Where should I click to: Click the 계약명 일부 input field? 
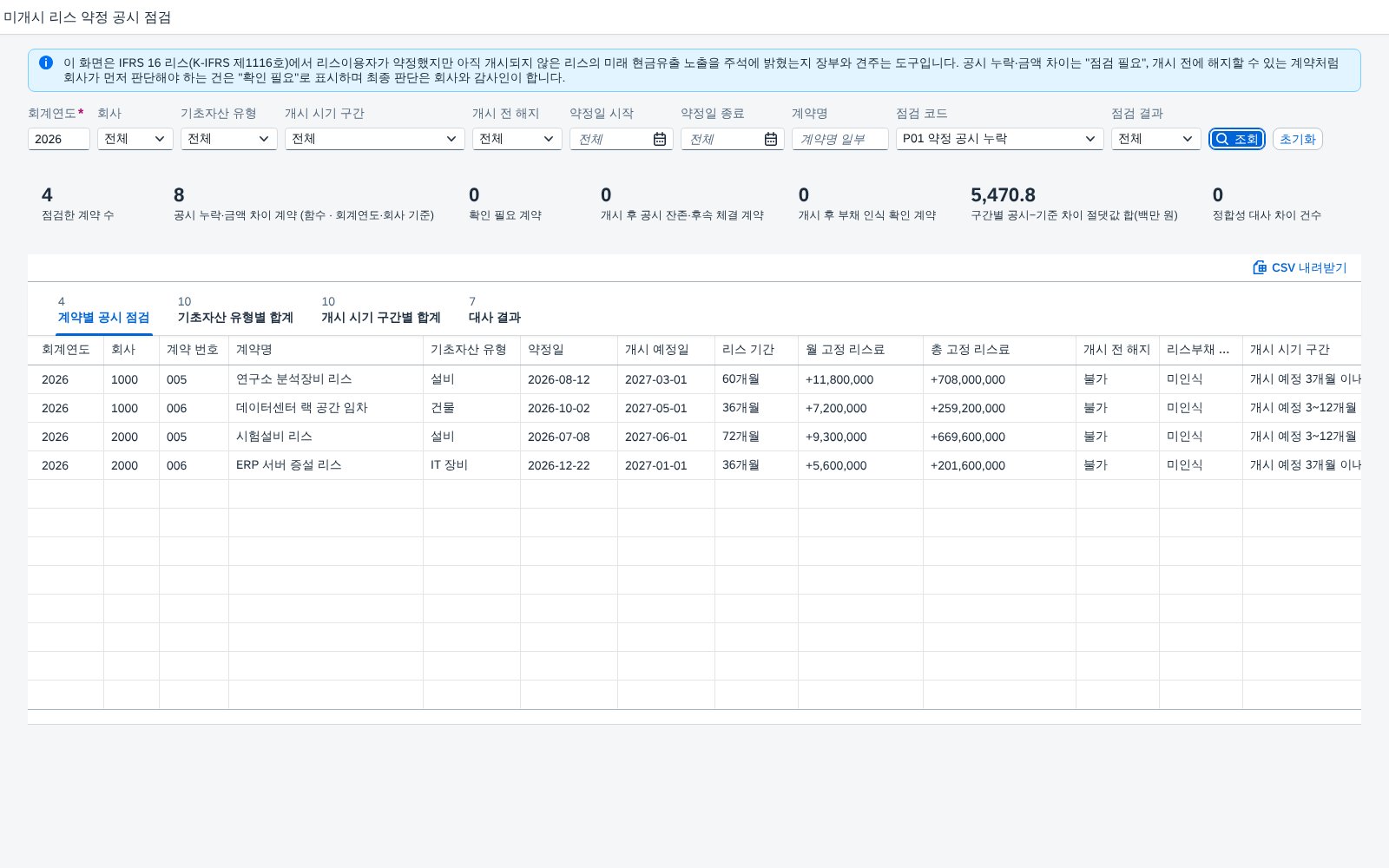[x=840, y=139]
